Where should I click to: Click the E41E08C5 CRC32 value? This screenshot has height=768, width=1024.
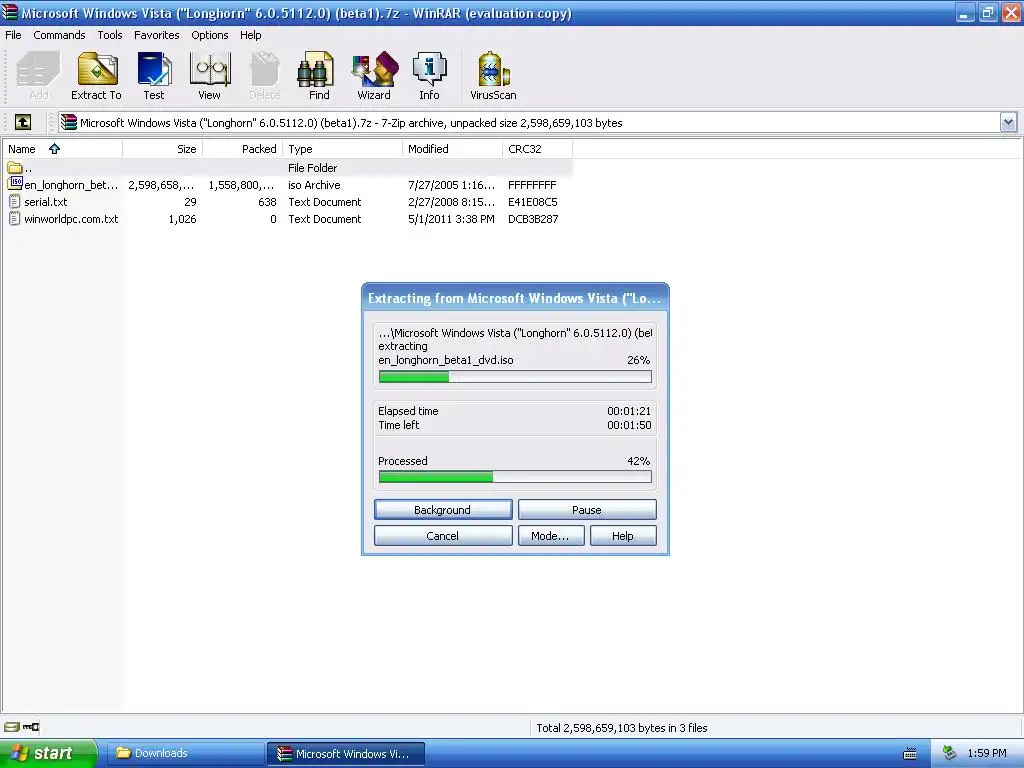tap(533, 202)
